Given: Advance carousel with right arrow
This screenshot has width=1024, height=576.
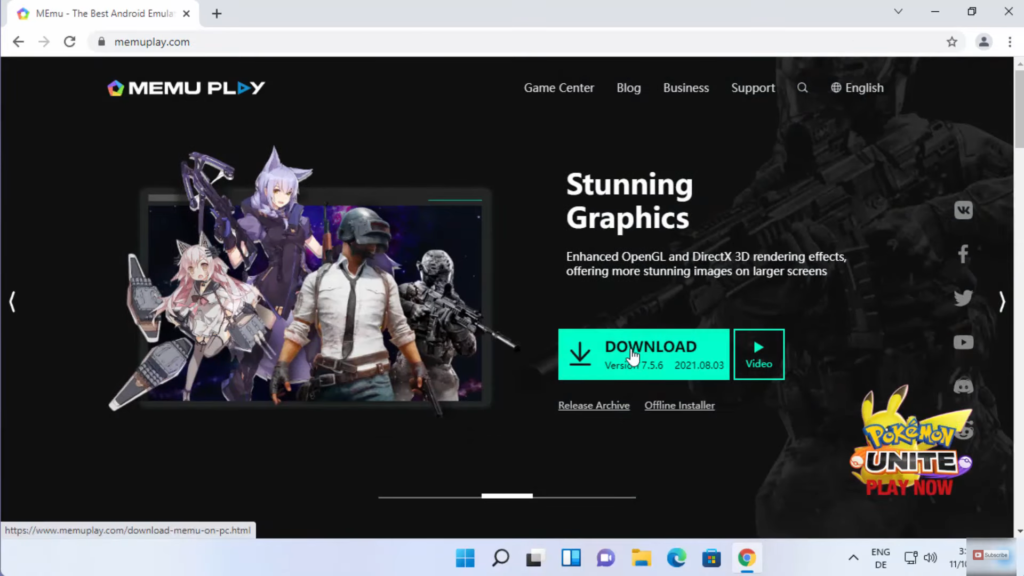Looking at the screenshot, I should coord(1002,302).
